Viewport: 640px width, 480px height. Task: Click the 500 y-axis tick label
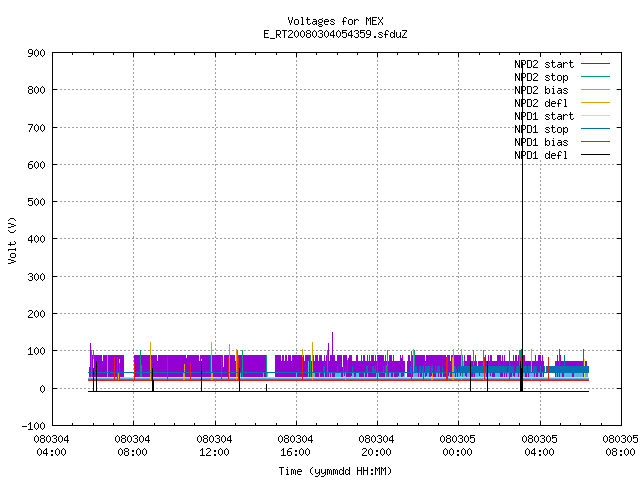coord(36,202)
